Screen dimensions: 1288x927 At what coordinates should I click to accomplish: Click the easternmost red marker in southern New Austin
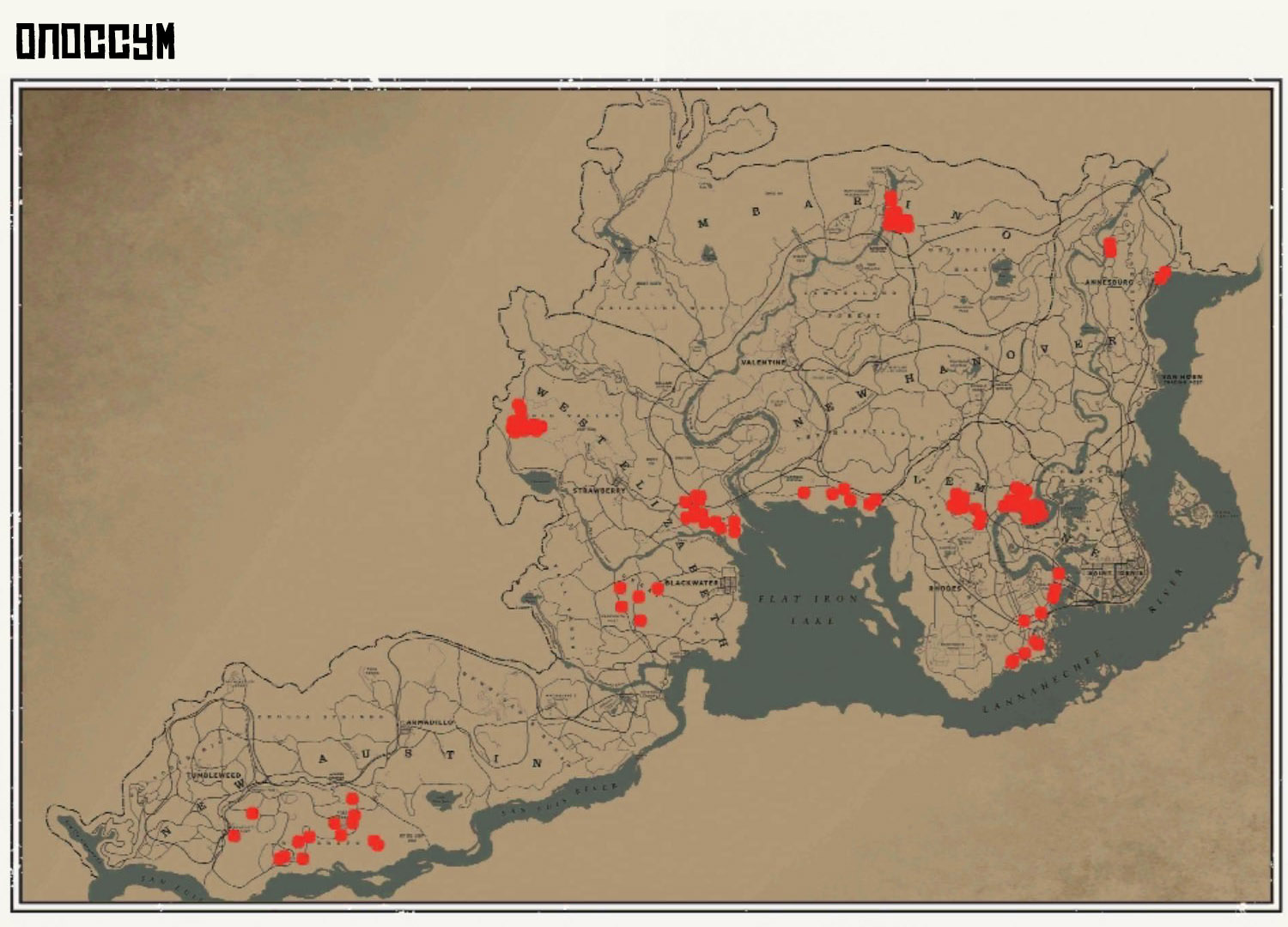coord(376,843)
